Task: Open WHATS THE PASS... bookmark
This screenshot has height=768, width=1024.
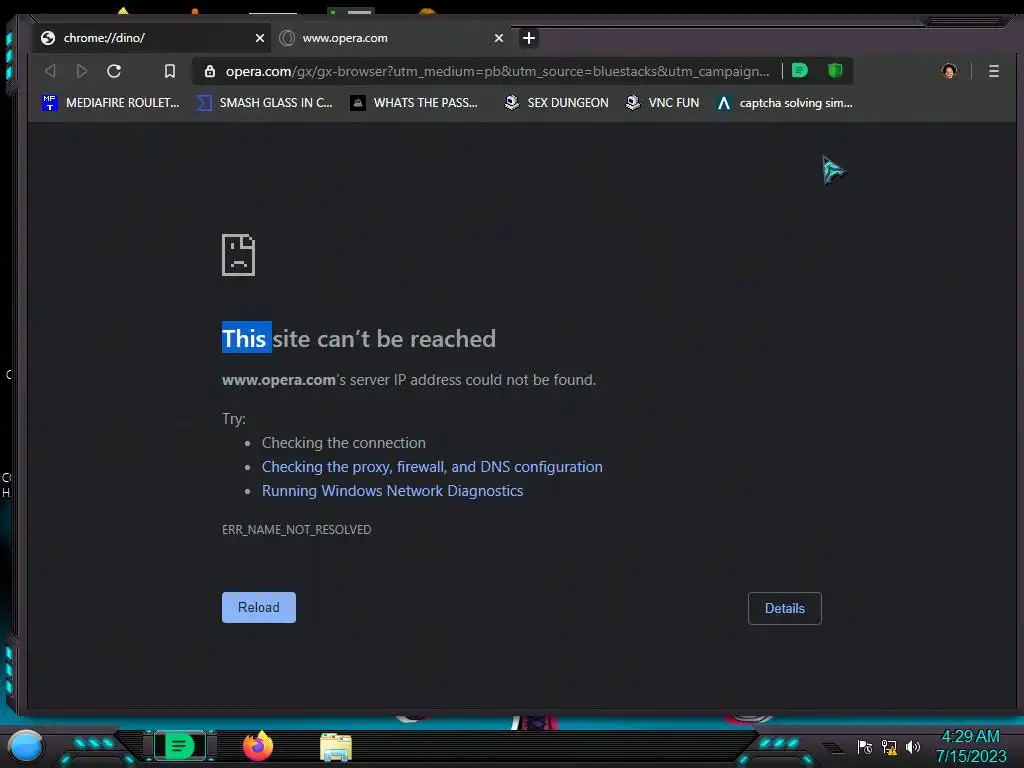Action: [414, 103]
